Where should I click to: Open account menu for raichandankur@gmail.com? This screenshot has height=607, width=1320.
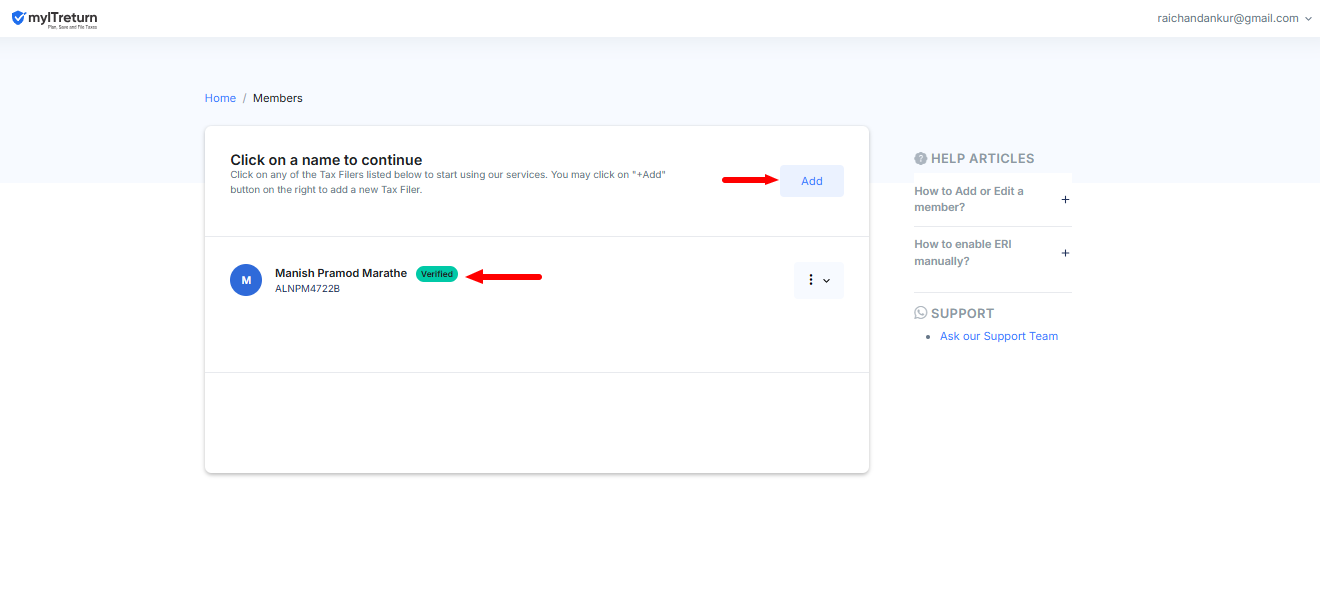click(x=1234, y=18)
